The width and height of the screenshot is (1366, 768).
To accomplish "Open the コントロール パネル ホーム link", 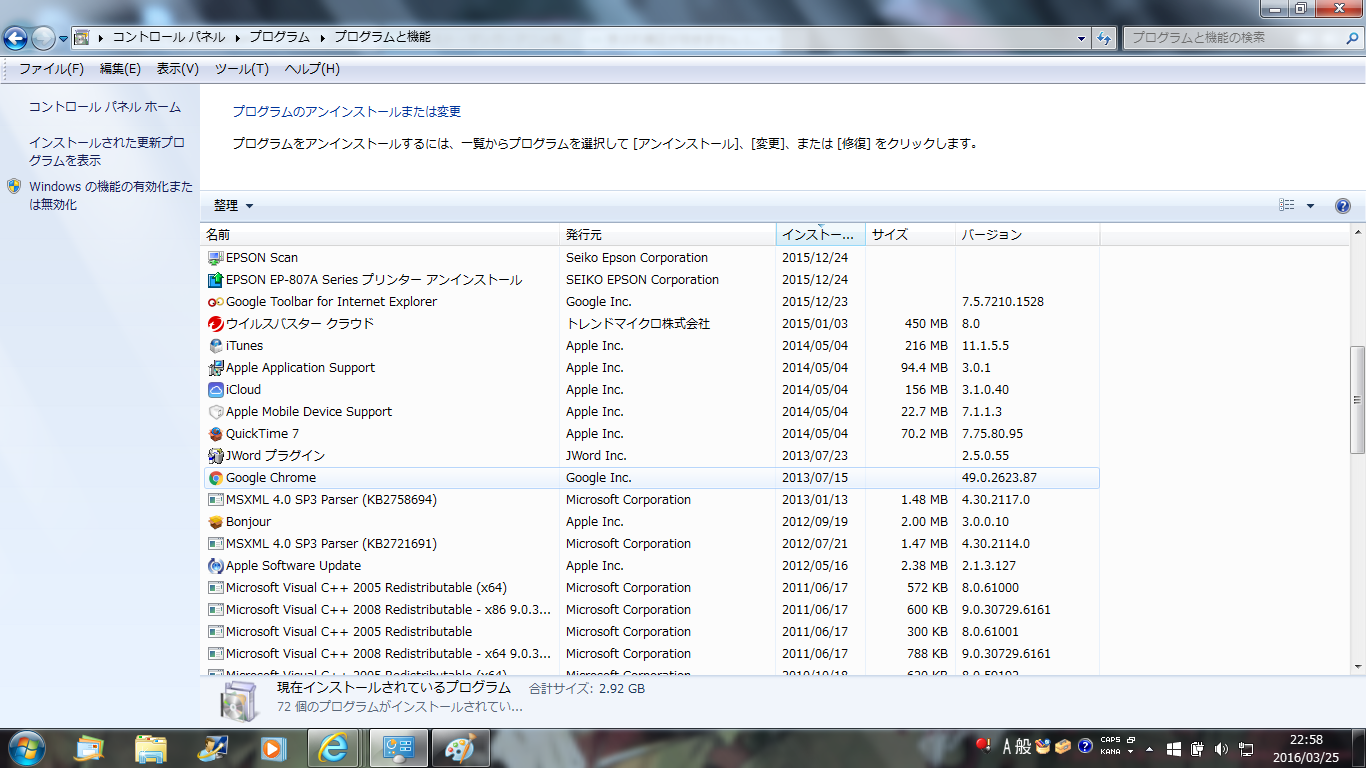I will [105, 107].
